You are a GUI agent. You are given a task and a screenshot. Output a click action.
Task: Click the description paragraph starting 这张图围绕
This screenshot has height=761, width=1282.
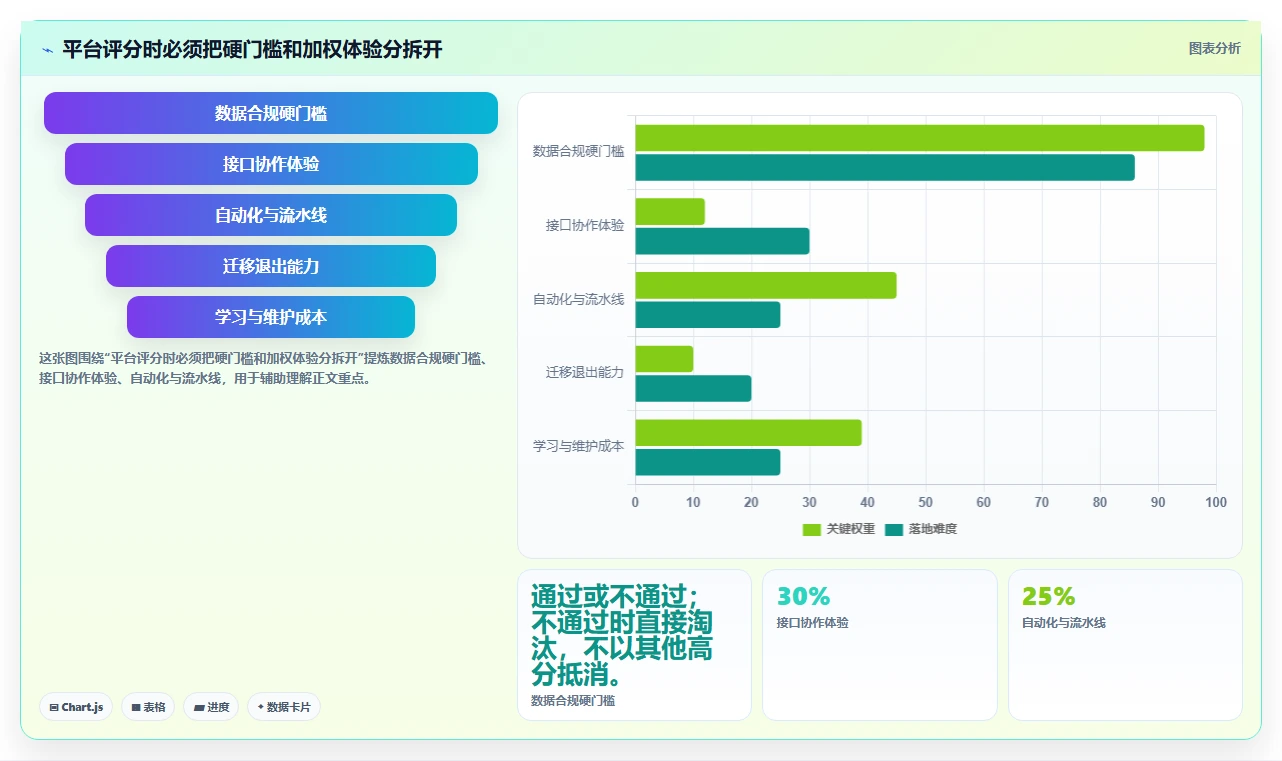[263, 369]
